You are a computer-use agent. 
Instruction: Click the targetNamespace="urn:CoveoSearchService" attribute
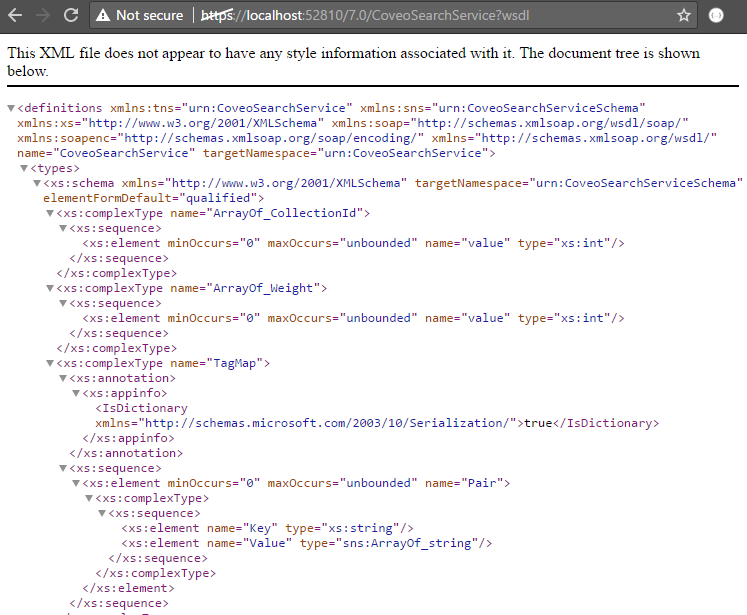345,153
